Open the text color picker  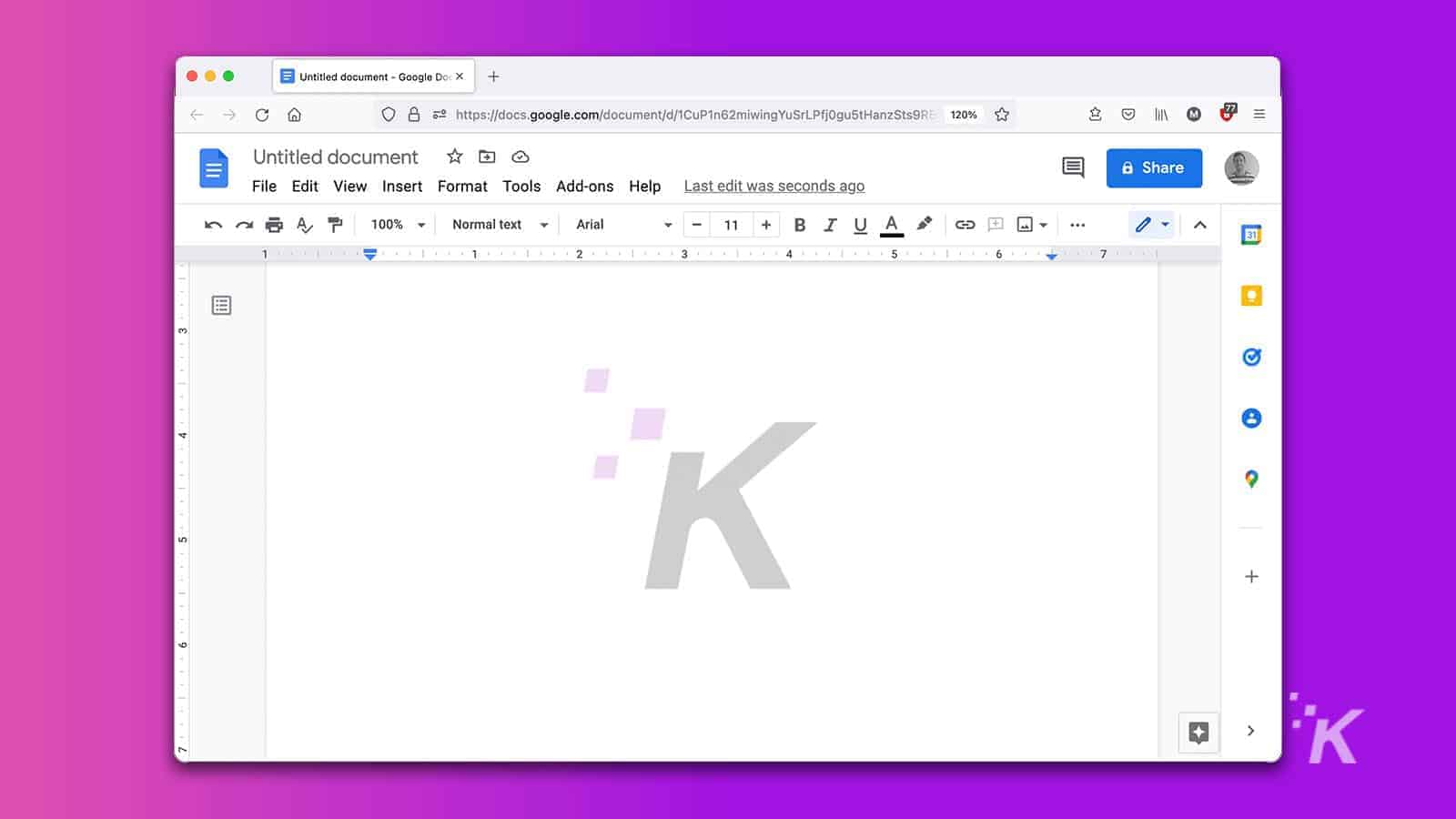pyautogui.click(x=892, y=225)
